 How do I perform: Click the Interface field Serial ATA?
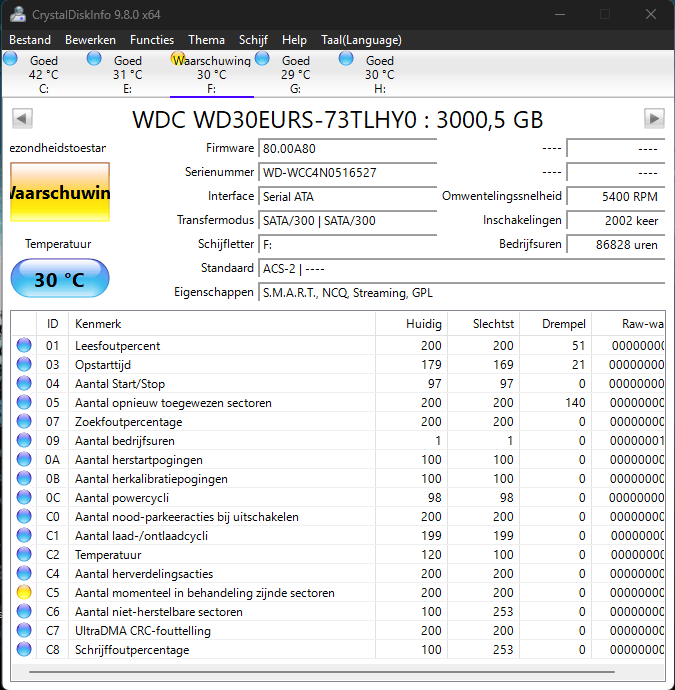click(x=348, y=196)
